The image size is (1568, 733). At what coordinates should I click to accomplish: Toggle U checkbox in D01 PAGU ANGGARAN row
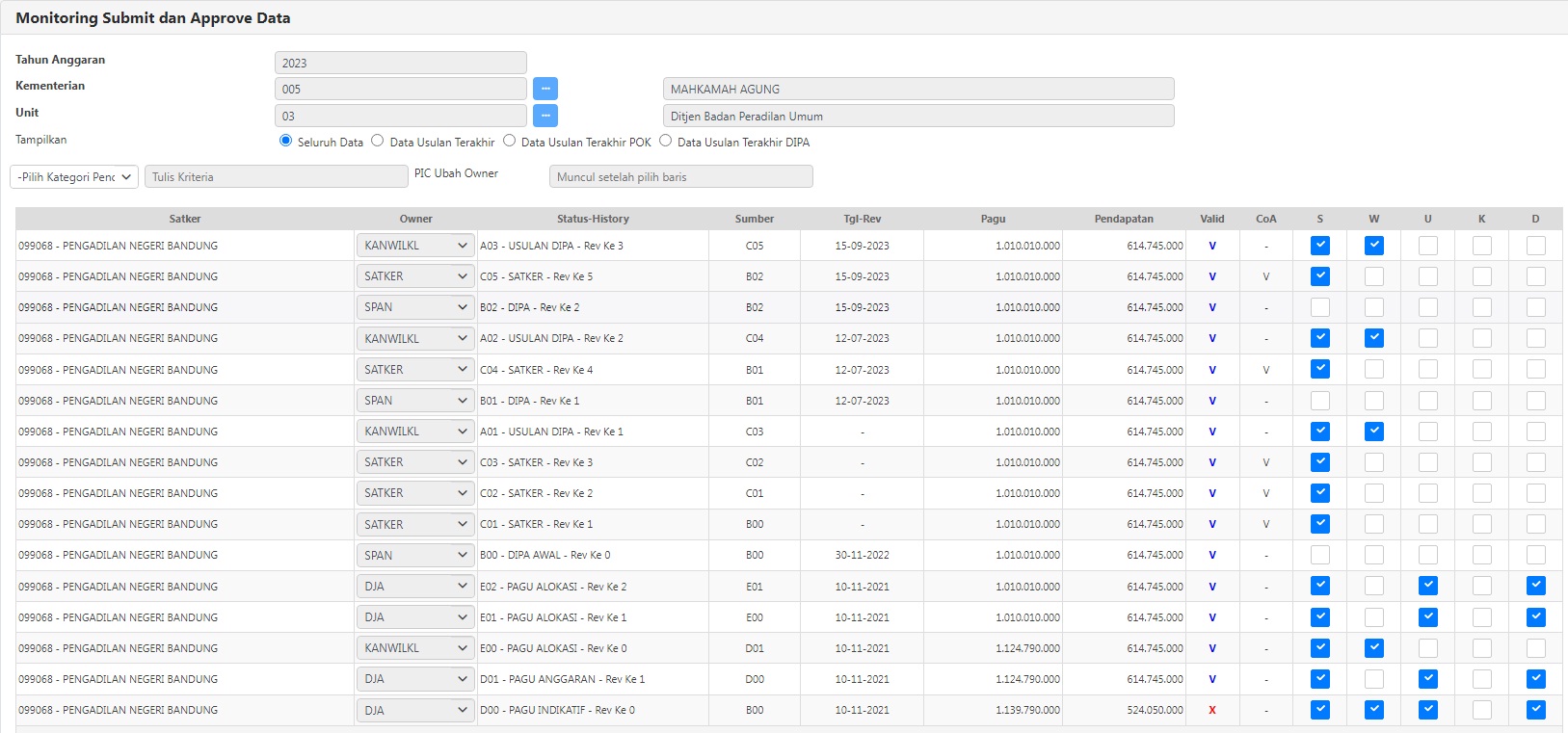coord(1428,679)
